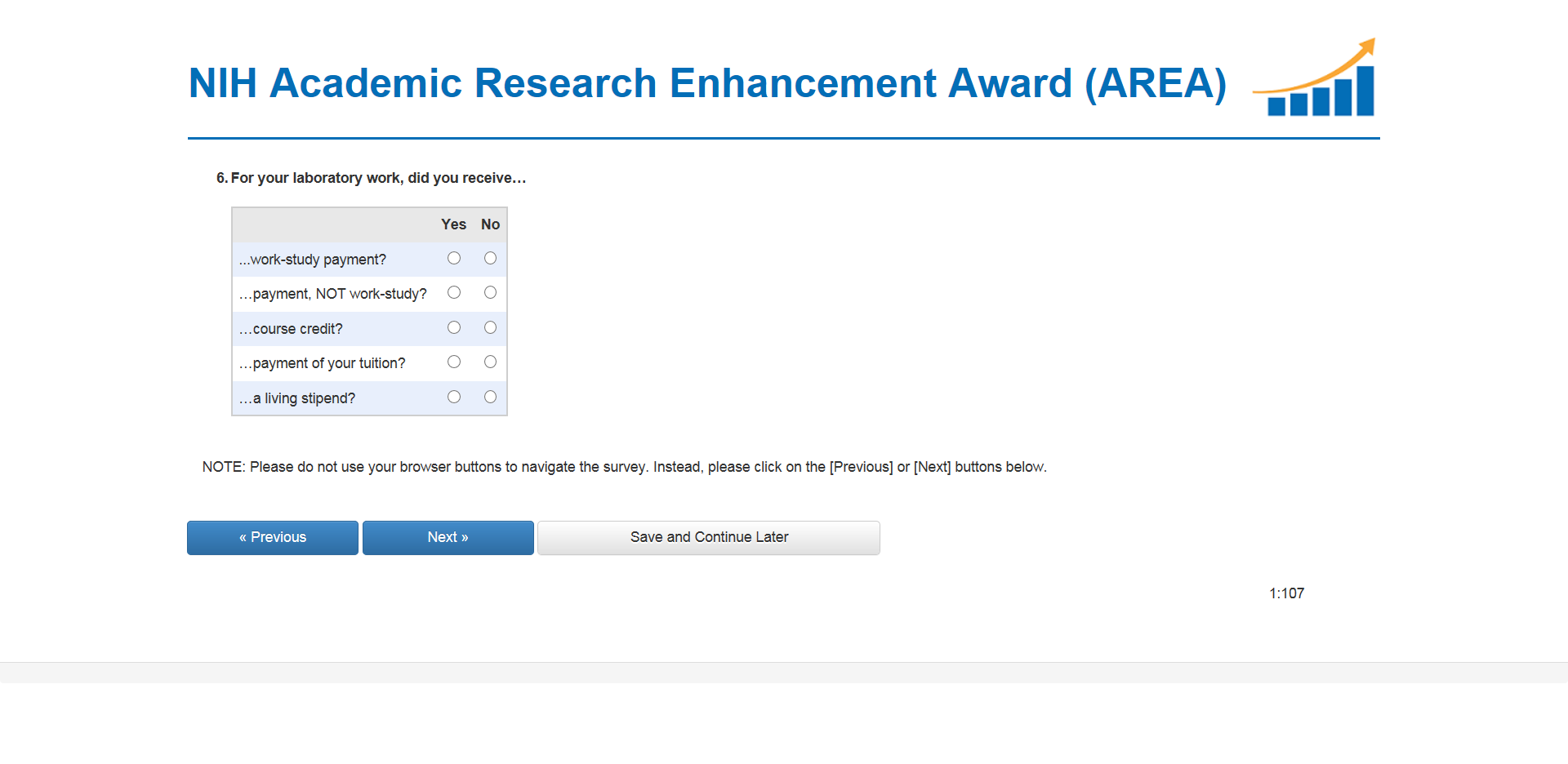
Task: Select Yes for a living stipend
Action: tap(454, 398)
